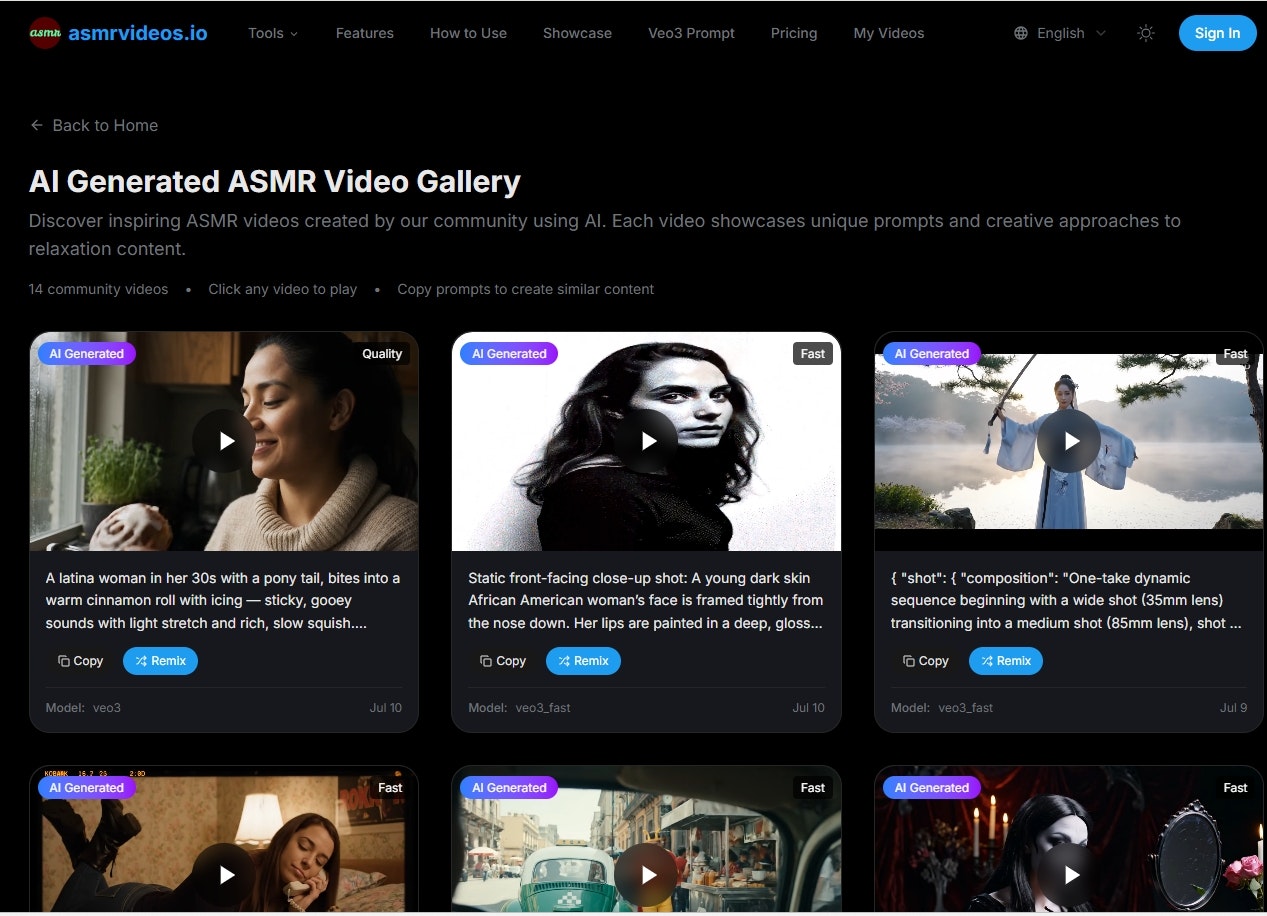Click the asmr round logo icon
The height and width of the screenshot is (916, 1267).
pos(45,33)
